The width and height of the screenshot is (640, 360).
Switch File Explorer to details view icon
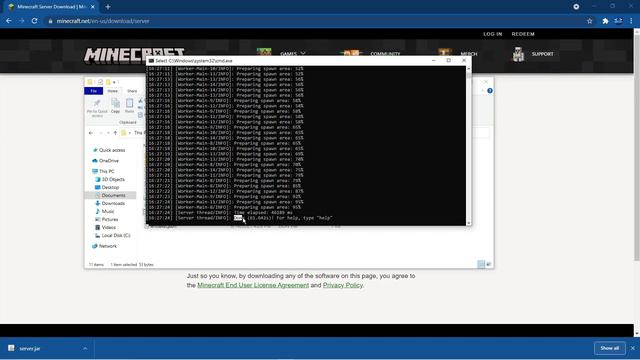[x=481, y=264]
